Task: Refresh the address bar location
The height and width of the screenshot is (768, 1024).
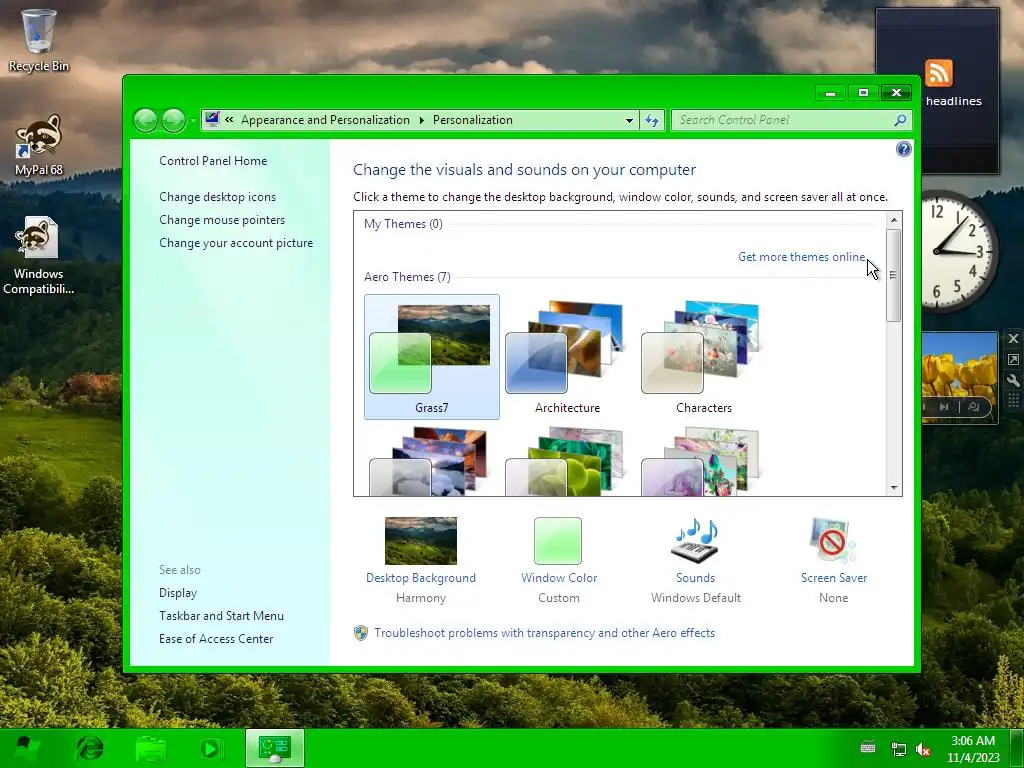Action: pyautogui.click(x=652, y=120)
